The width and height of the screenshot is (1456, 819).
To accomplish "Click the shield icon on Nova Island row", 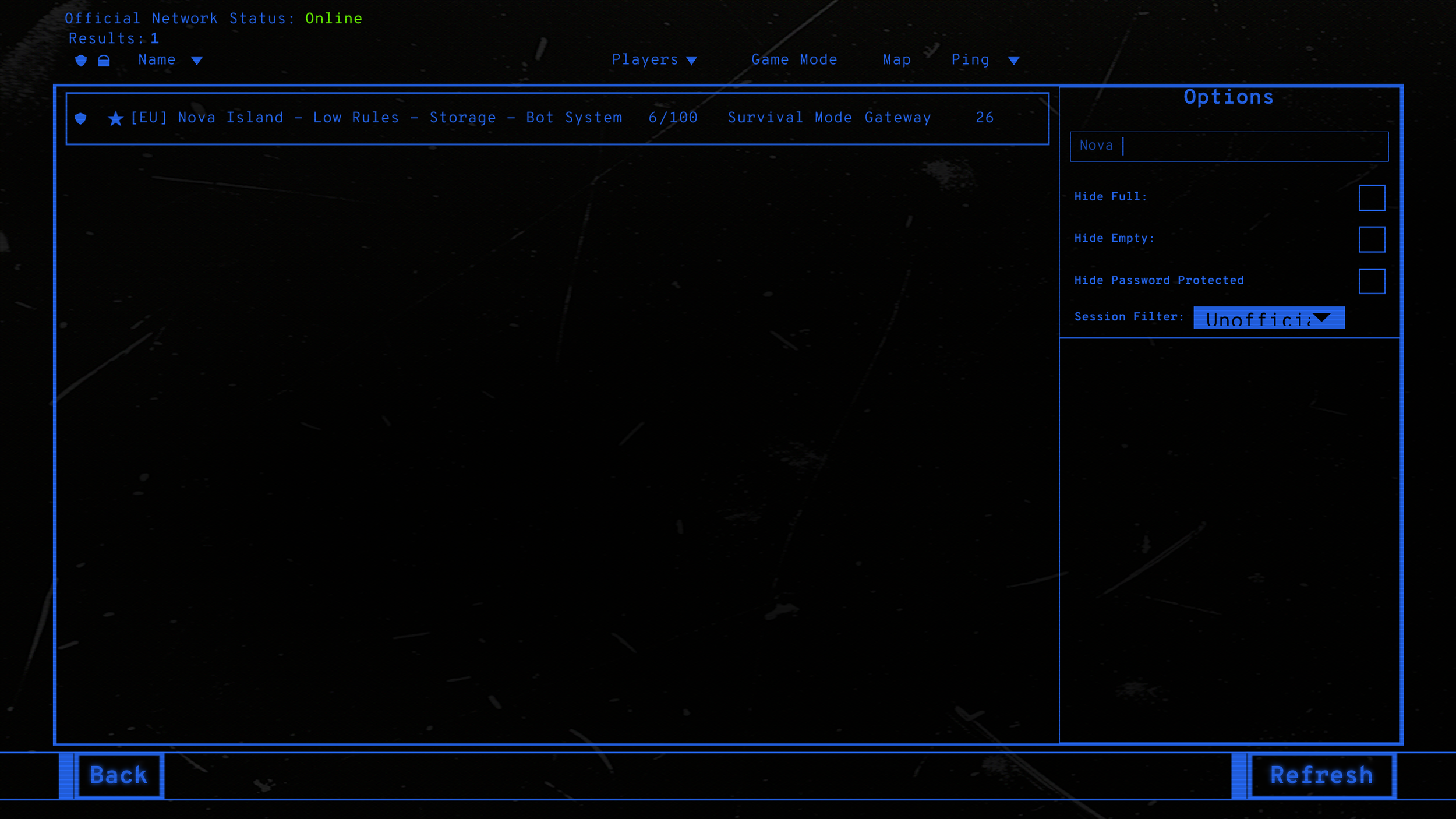I will 81,119.
